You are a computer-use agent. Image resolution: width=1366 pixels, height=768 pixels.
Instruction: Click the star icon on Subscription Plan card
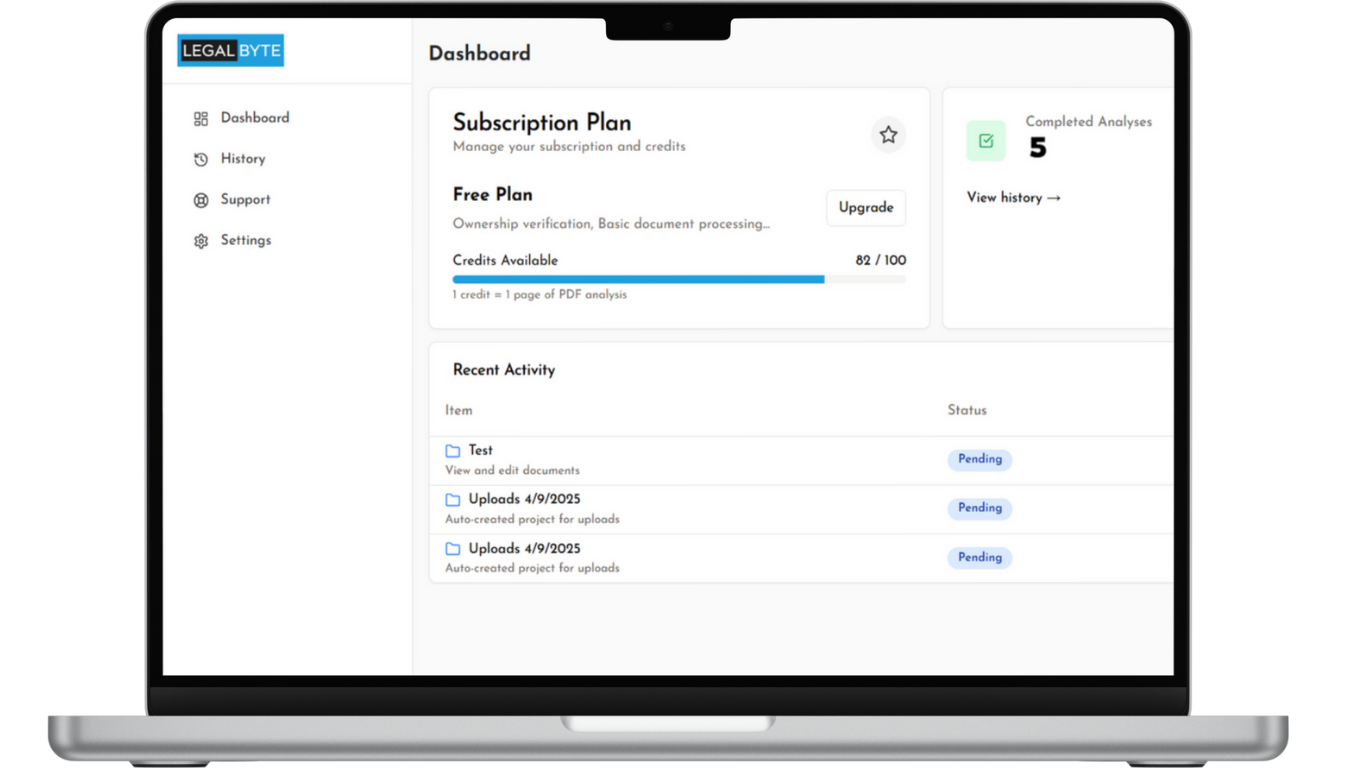pos(888,134)
